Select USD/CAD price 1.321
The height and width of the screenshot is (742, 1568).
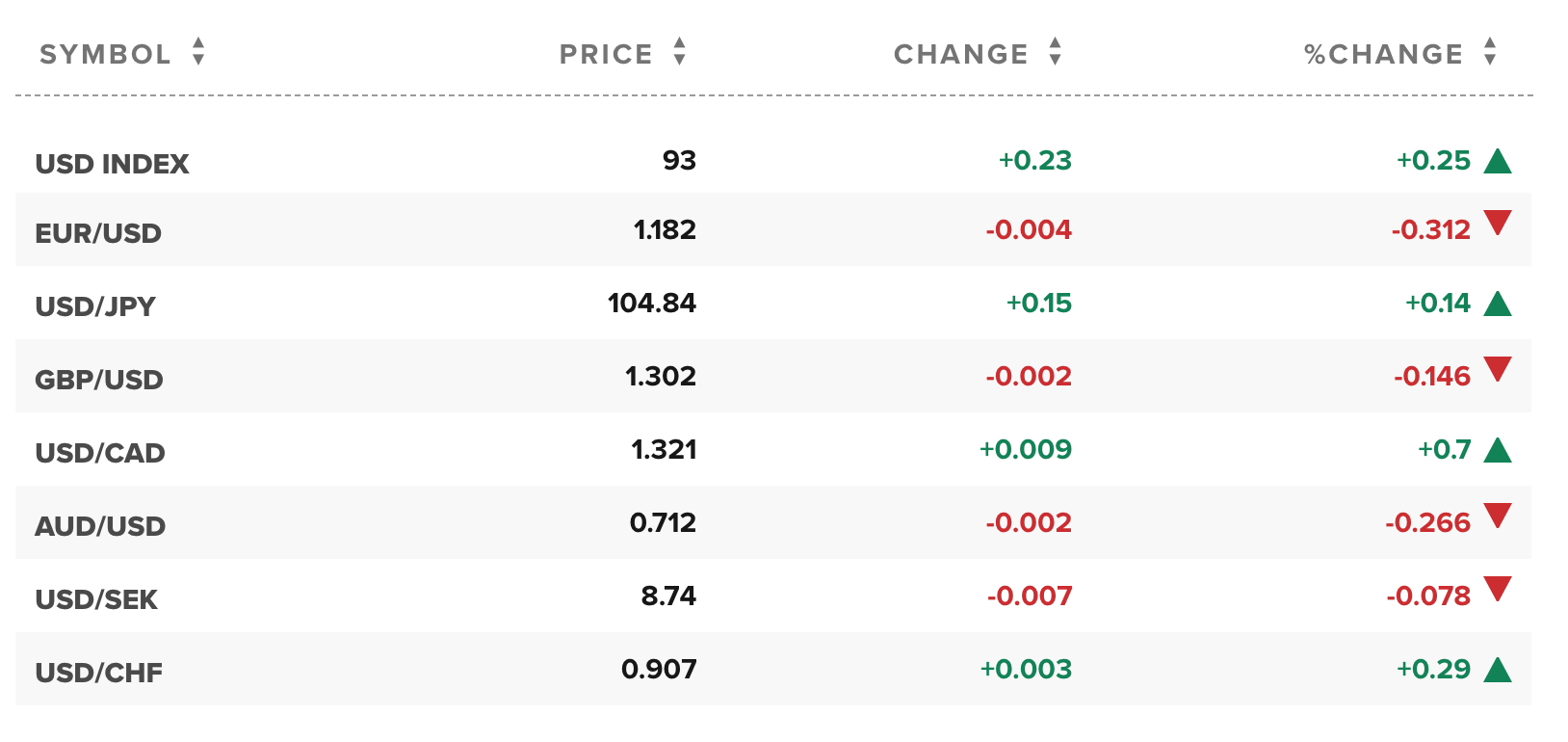click(664, 449)
